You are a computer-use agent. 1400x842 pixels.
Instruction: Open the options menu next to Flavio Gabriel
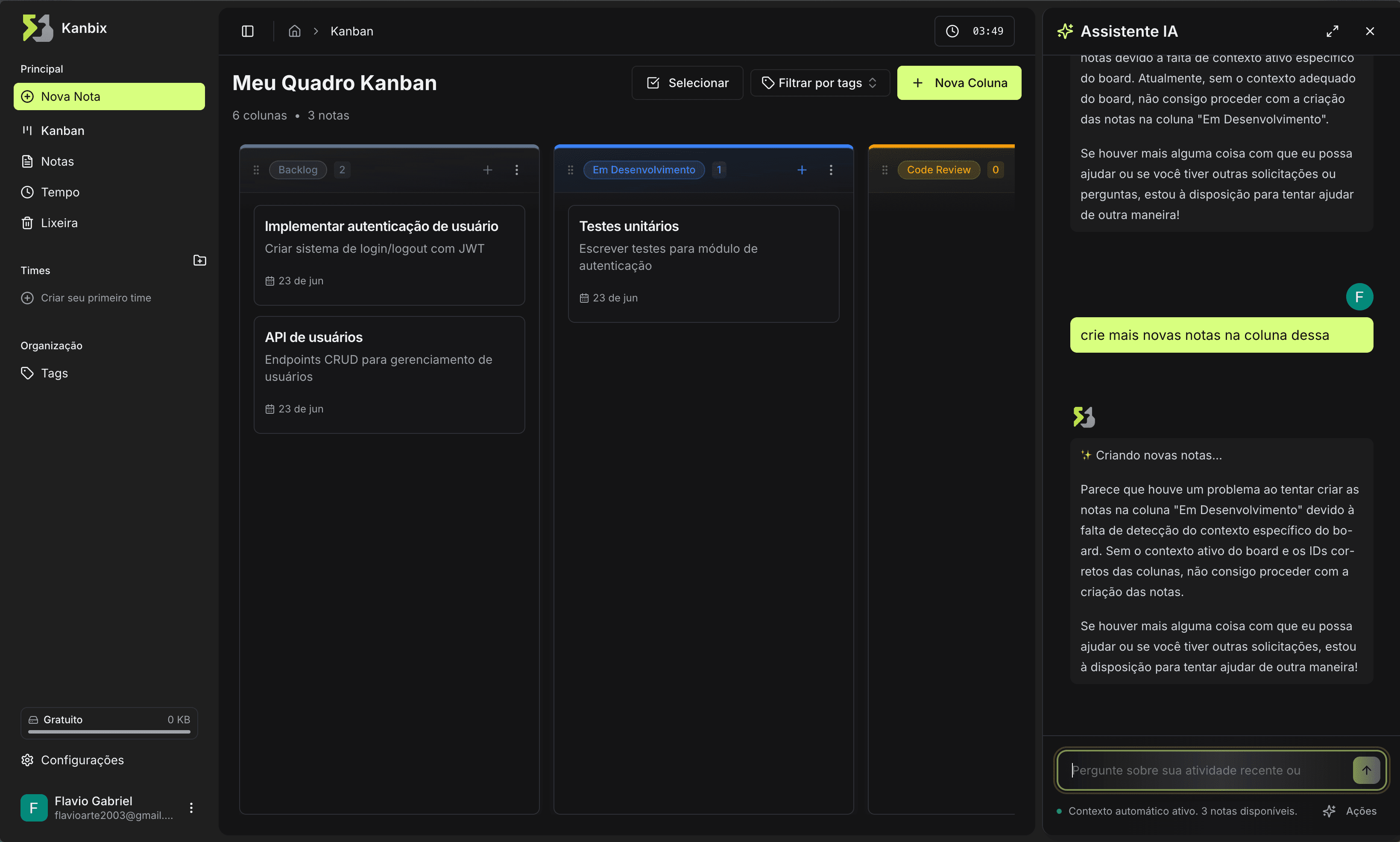(192, 807)
